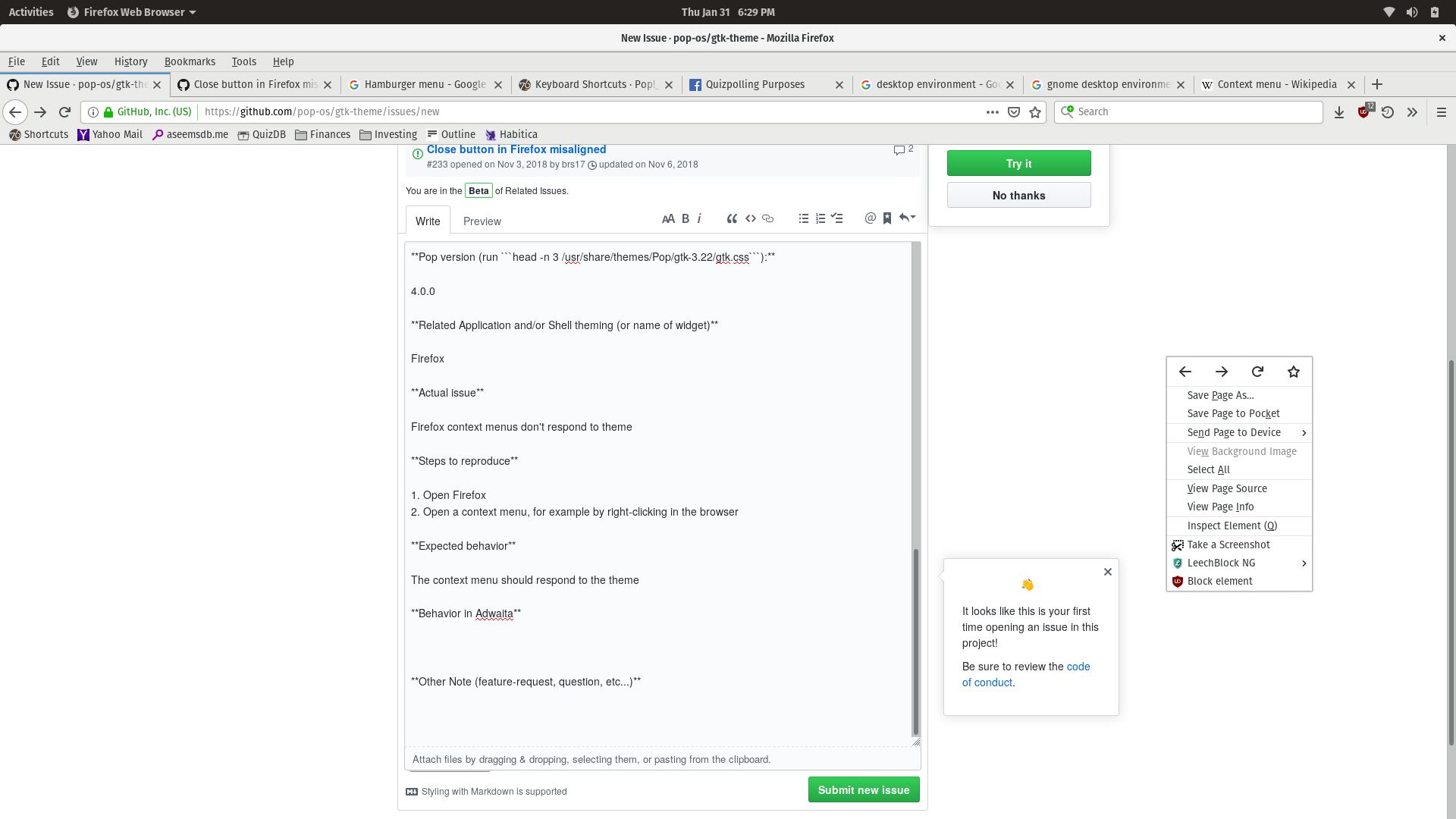Insert a quote using the toolbar
Viewport: 1456px width, 819px height.
tap(732, 218)
